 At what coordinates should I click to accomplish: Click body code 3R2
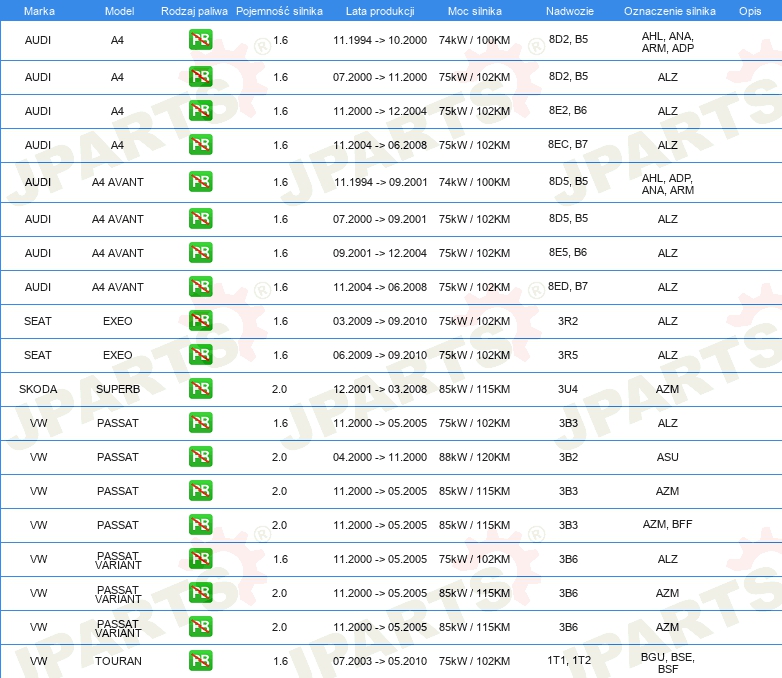coord(568,321)
